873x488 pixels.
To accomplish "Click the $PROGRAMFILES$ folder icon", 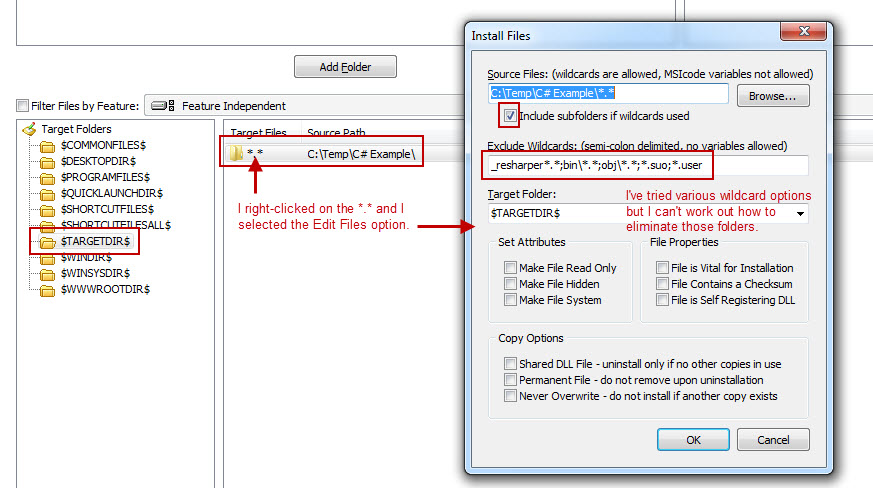I will click(47, 178).
